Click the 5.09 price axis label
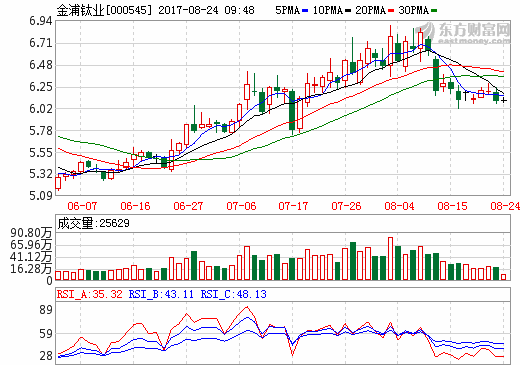This screenshot has width=520, height=365. point(41,196)
